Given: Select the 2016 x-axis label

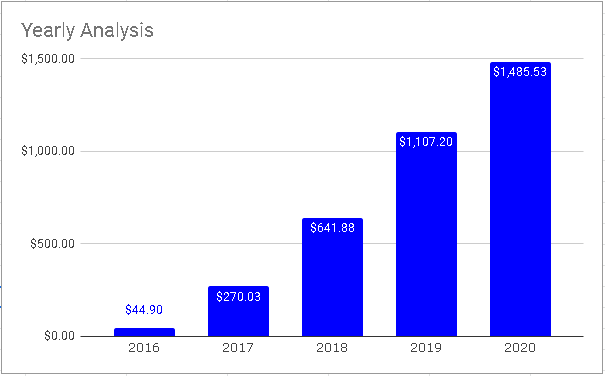Looking at the screenshot, I should (144, 348).
